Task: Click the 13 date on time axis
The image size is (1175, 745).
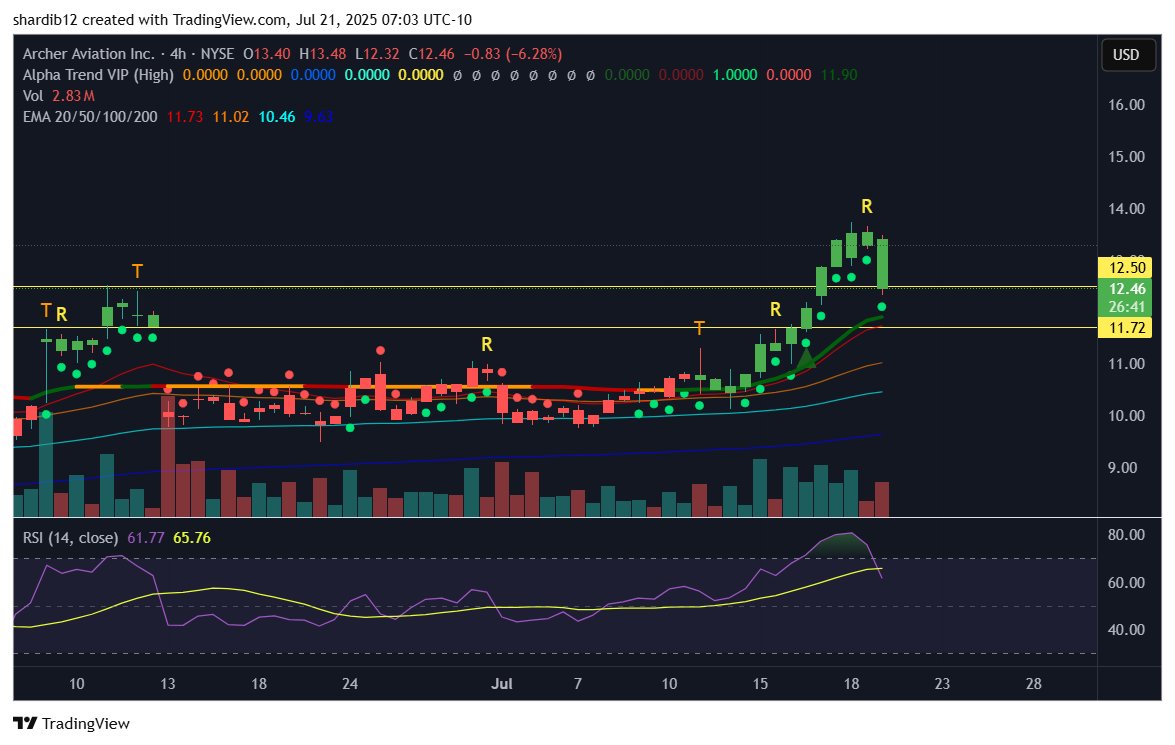Action: [x=168, y=684]
